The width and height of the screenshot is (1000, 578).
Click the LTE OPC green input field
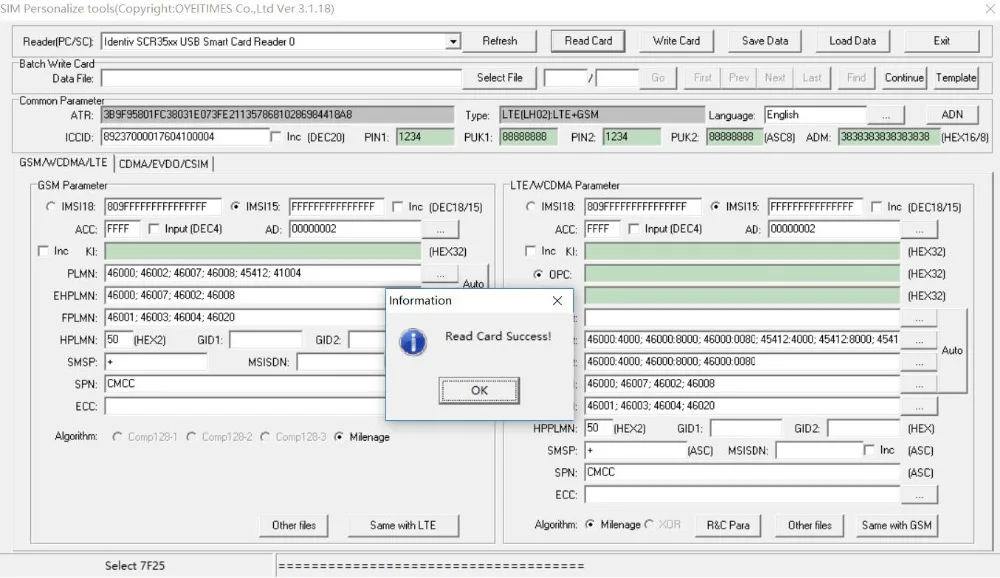click(742, 274)
